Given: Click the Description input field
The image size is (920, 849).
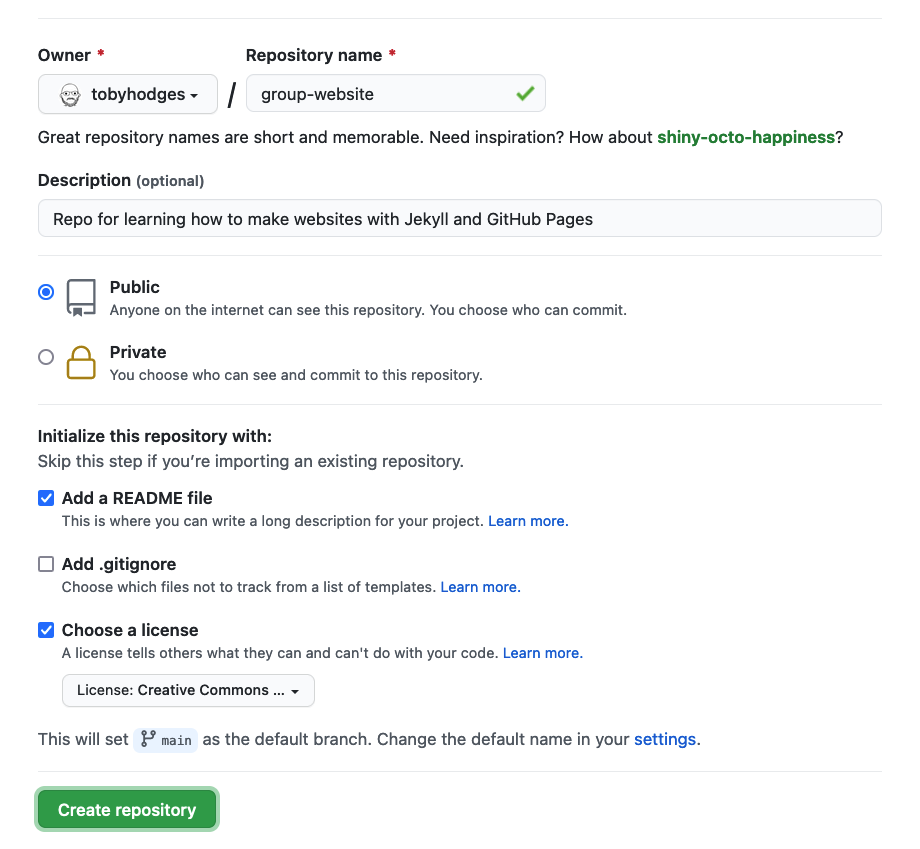Looking at the screenshot, I should (459, 218).
